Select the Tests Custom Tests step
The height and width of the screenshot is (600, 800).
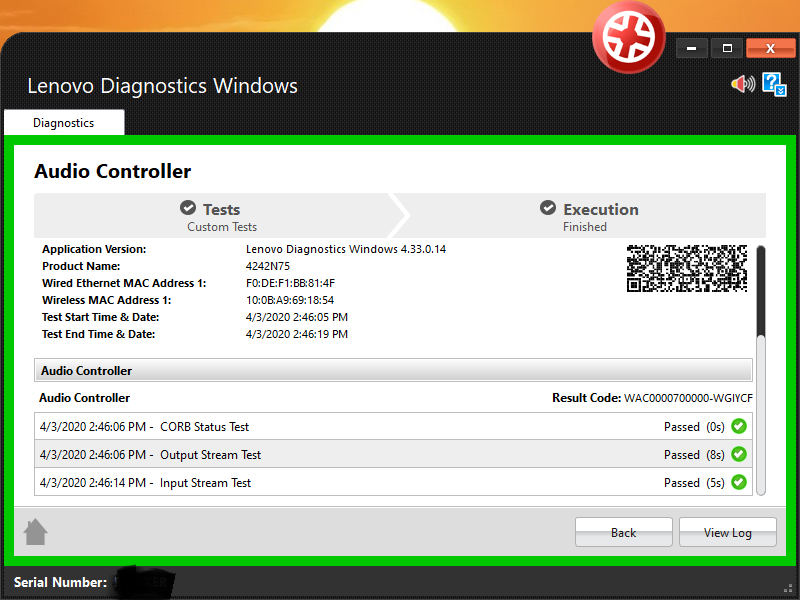coord(214,215)
